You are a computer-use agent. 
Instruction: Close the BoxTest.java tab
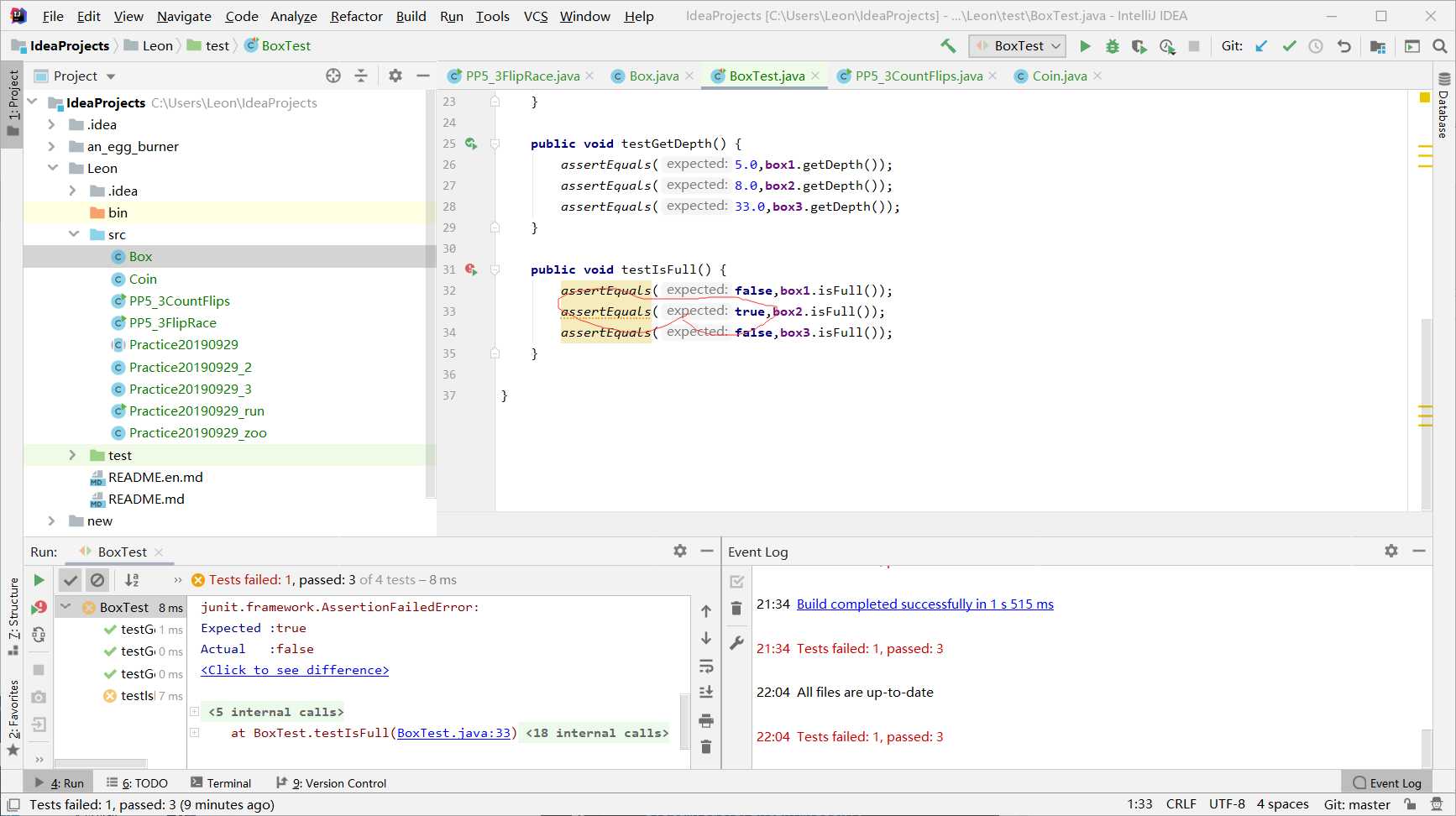click(x=815, y=76)
